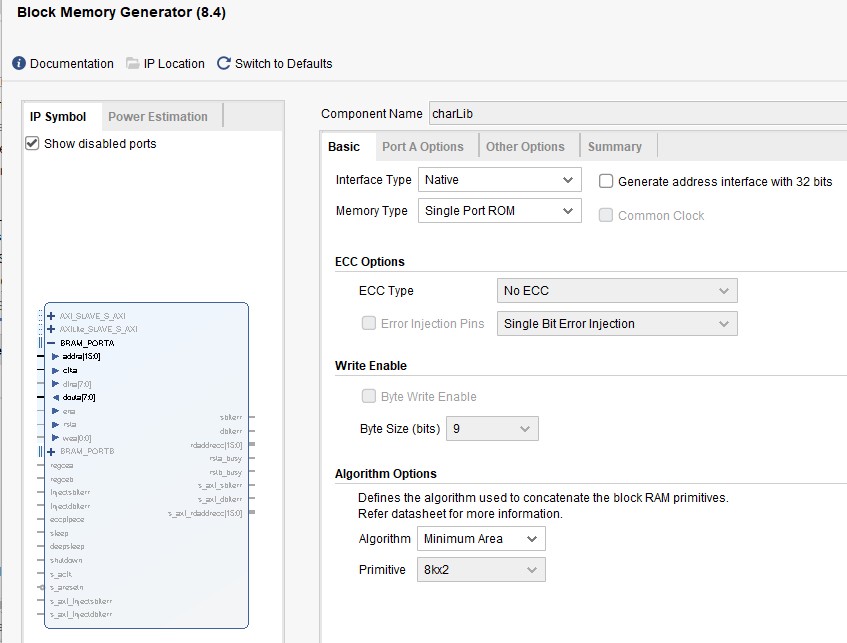Uncheck Show disabled ports checkbox
This screenshot has width=847, height=643.
click(32, 144)
